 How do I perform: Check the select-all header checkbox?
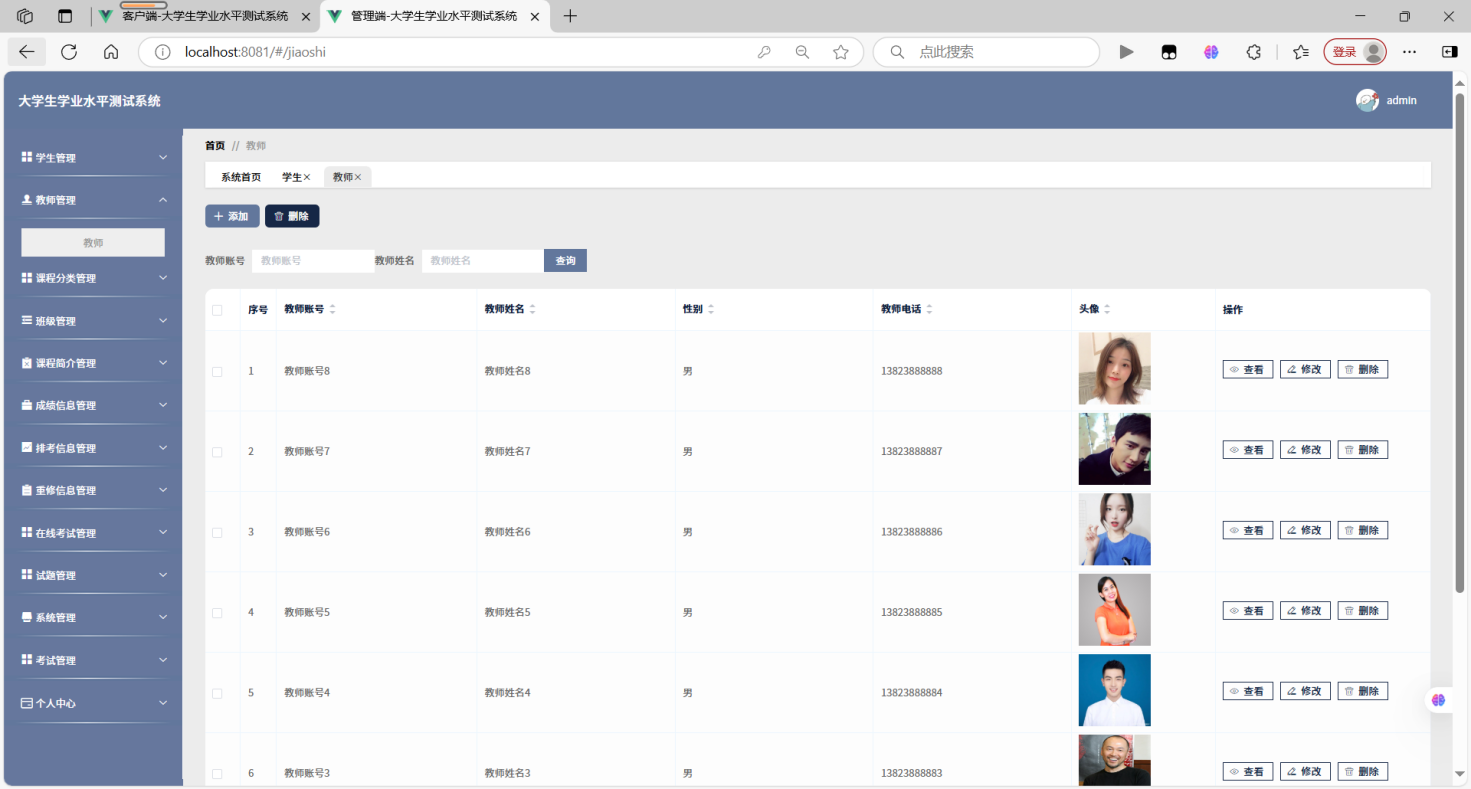(x=217, y=310)
